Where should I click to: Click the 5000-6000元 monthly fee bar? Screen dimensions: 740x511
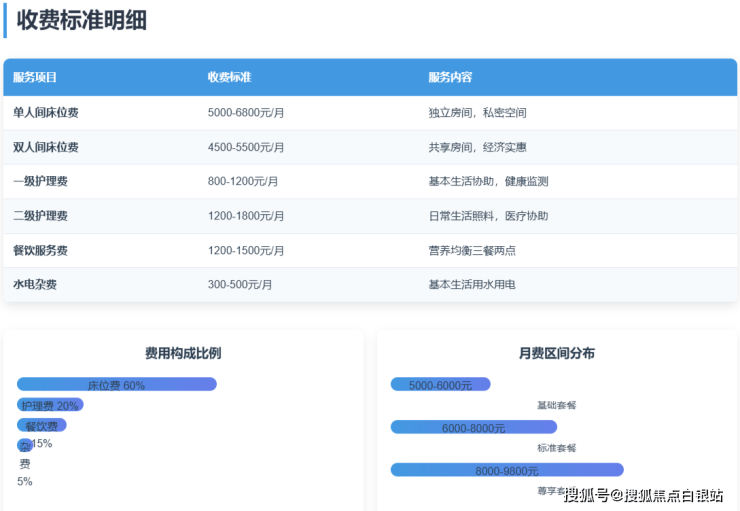[x=440, y=384]
